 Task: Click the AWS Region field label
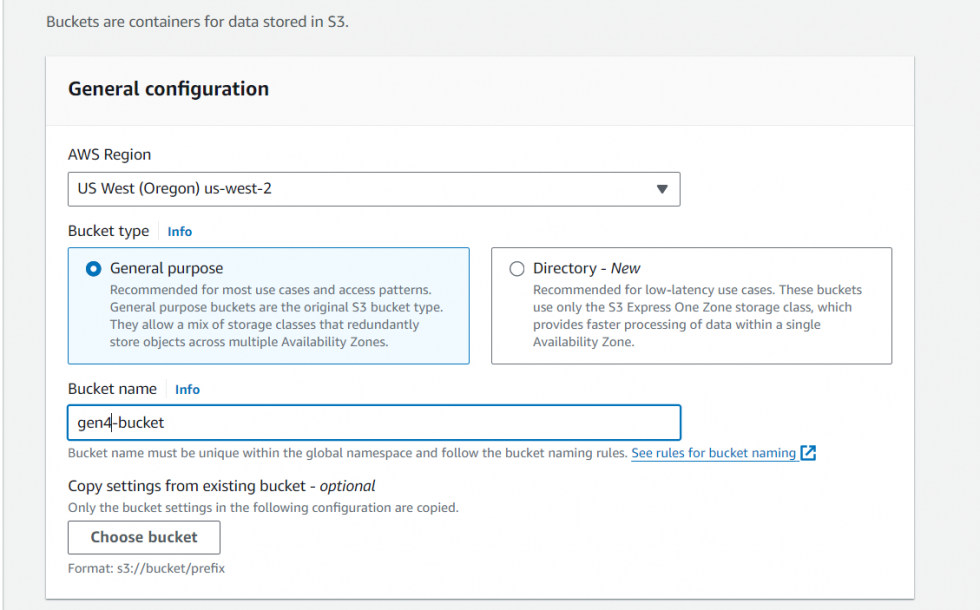click(110, 155)
